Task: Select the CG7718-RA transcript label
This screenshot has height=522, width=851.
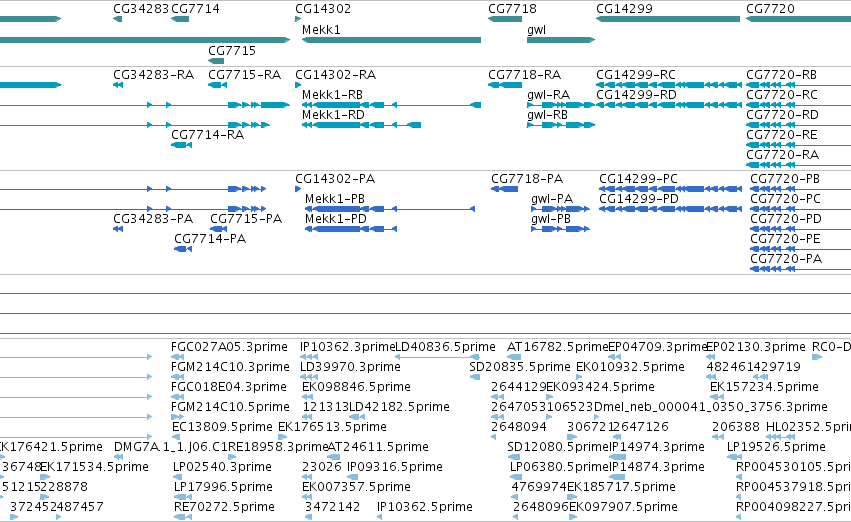Action: [x=525, y=75]
